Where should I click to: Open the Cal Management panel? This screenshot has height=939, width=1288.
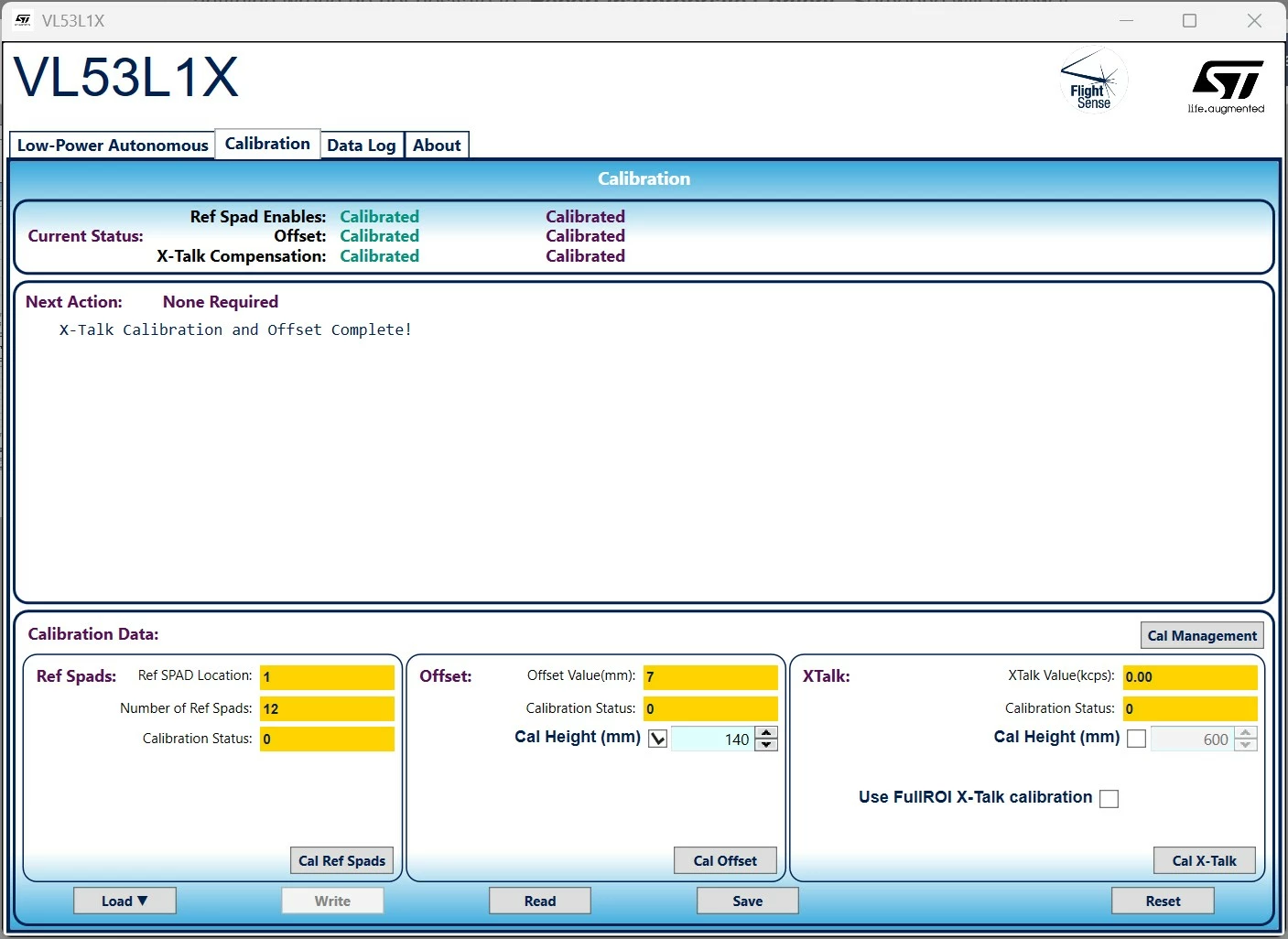click(1202, 635)
